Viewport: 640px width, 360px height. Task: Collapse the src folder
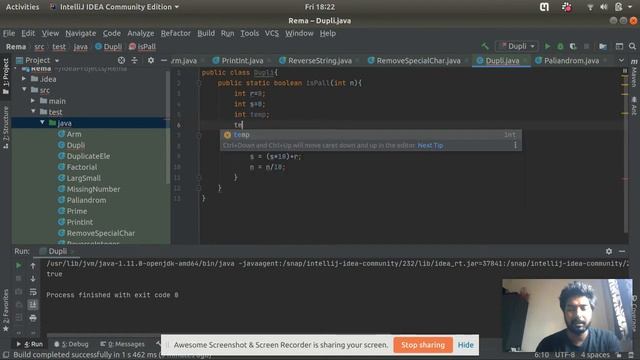pos(24,90)
